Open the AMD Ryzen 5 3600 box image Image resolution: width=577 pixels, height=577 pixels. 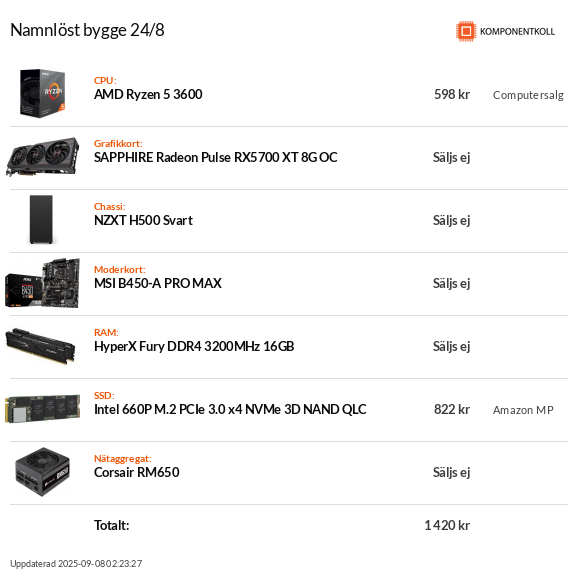pos(42,93)
